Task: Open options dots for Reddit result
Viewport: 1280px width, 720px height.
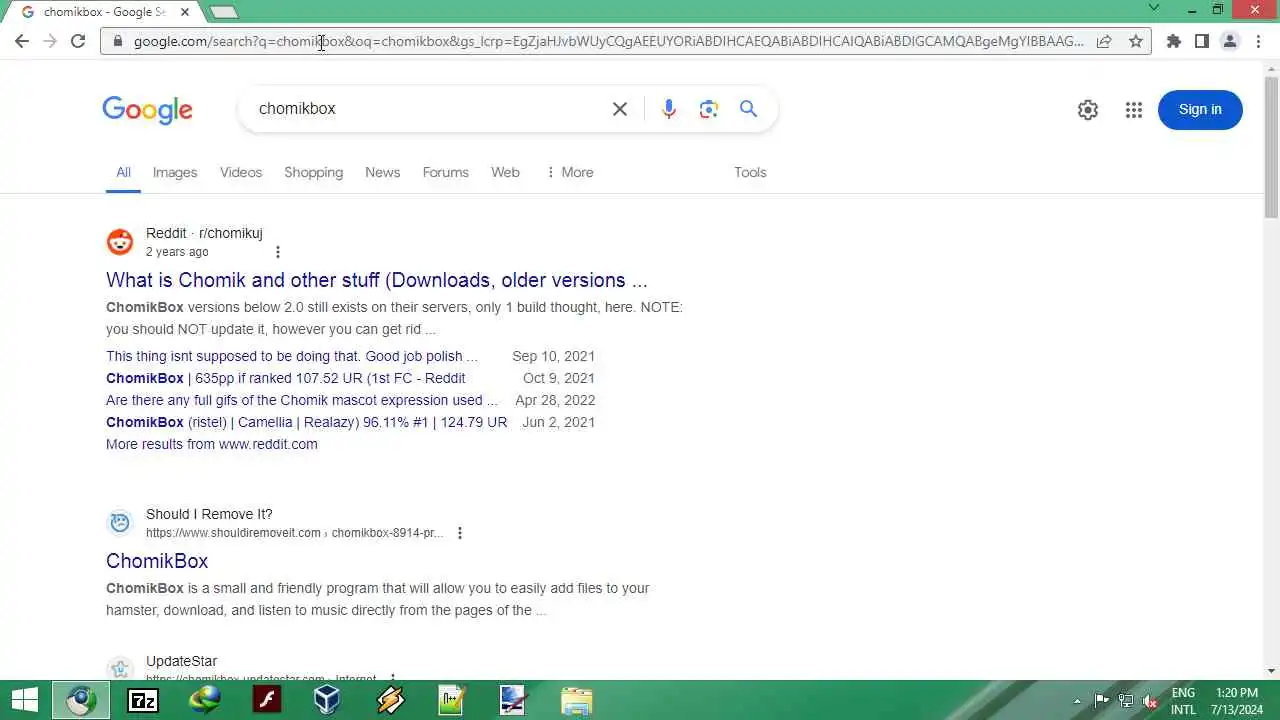Action: coord(278,252)
